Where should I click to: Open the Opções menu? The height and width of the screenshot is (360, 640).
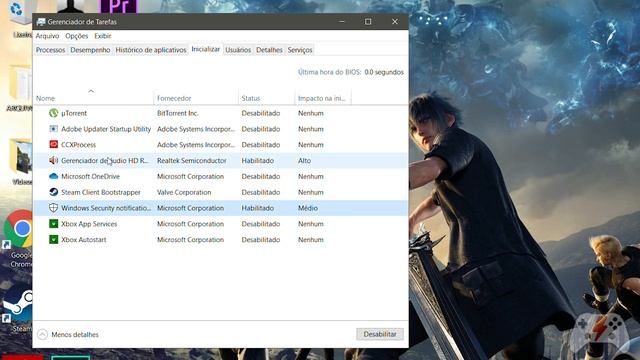point(77,36)
